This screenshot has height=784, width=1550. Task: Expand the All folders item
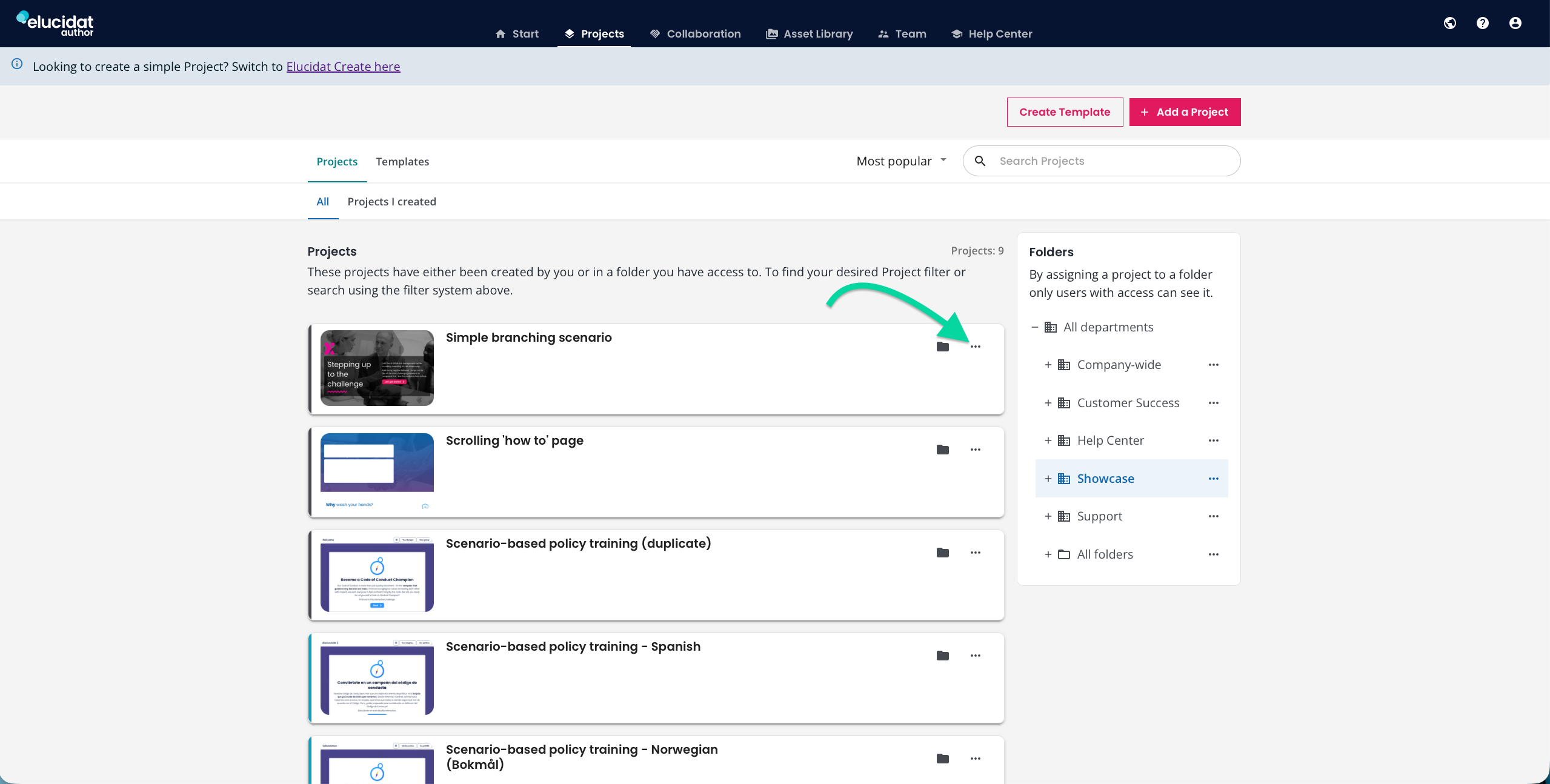(x=1048, y=554)
